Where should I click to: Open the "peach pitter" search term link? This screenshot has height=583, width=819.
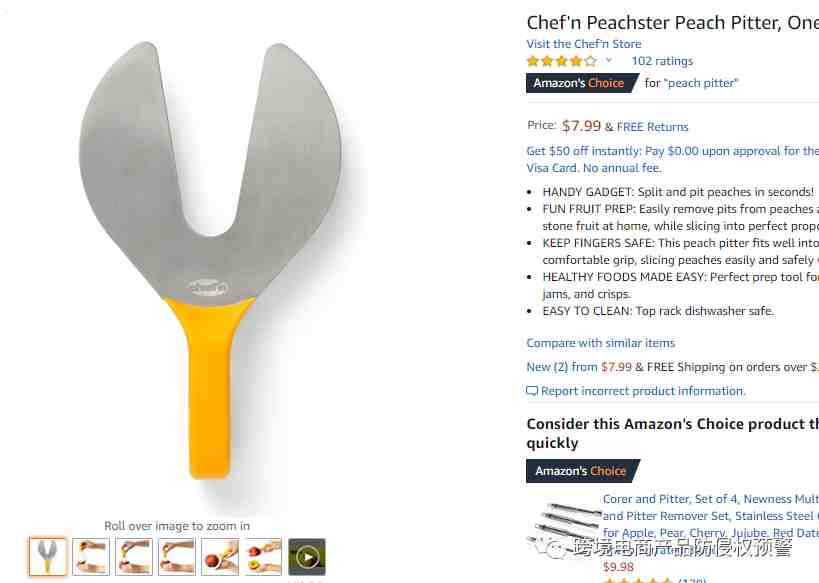pos(703,83)
